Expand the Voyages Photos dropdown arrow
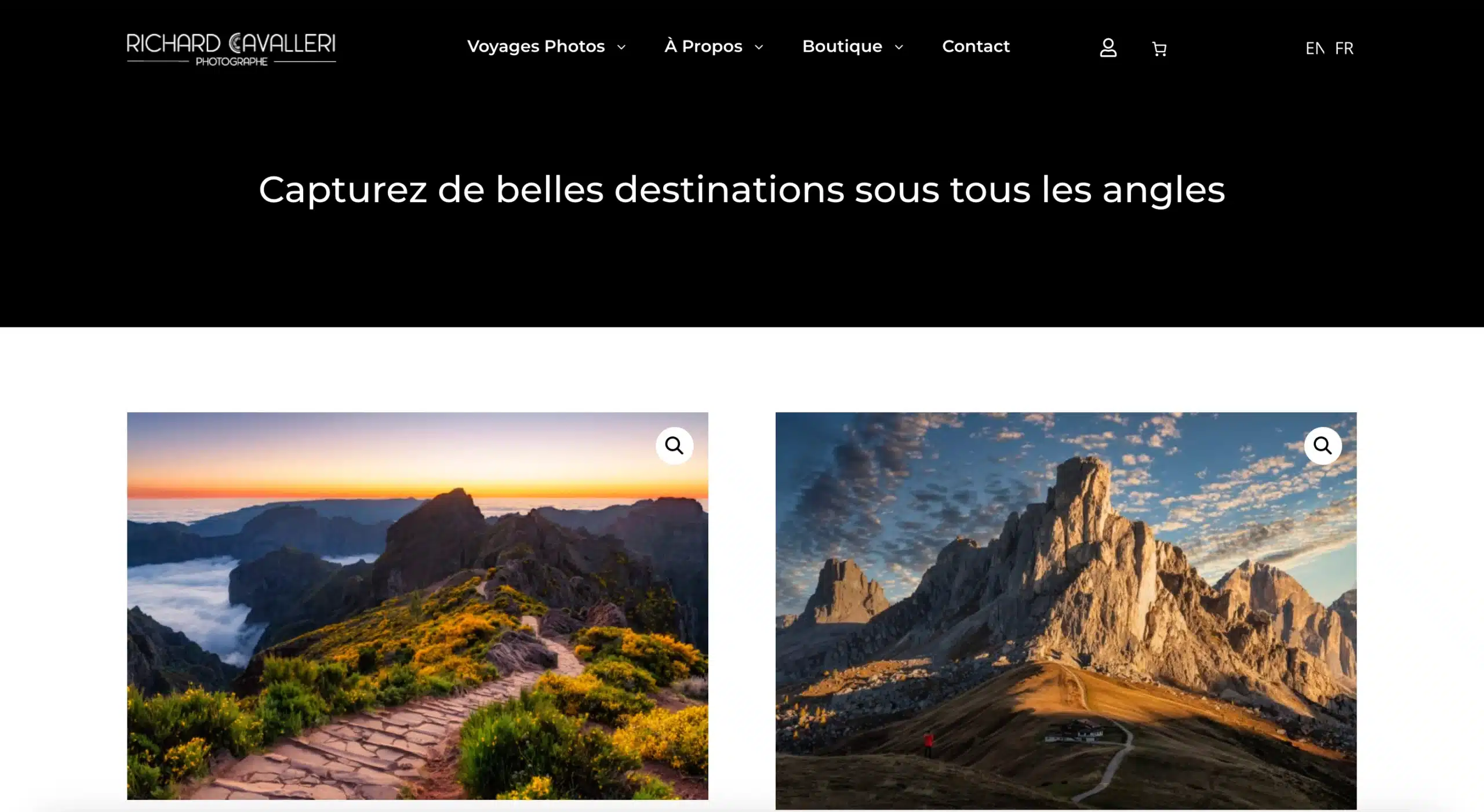The image size is (1484, 812). [x=621, y=47]
